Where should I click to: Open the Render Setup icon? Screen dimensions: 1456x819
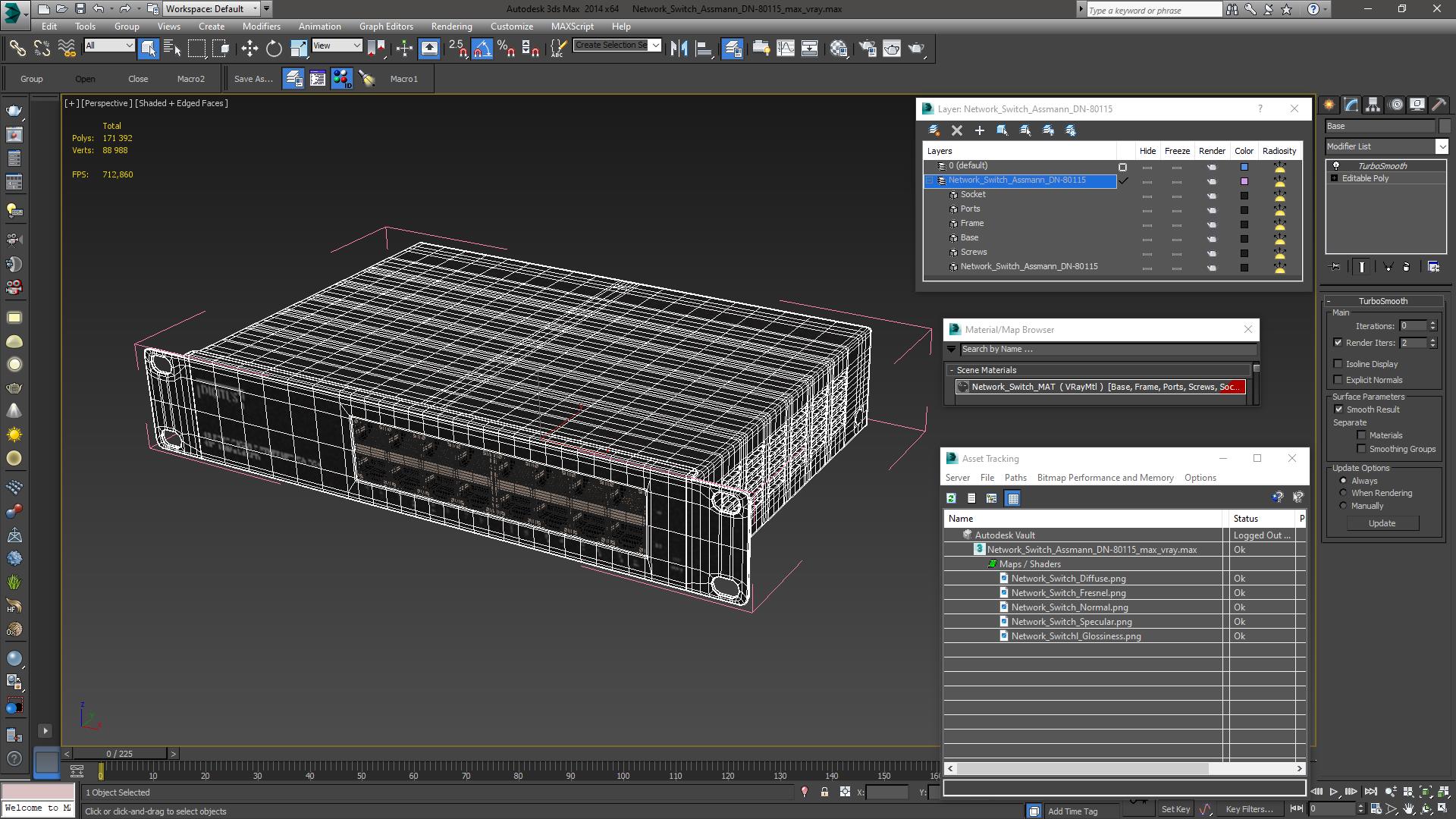point(868,49)
